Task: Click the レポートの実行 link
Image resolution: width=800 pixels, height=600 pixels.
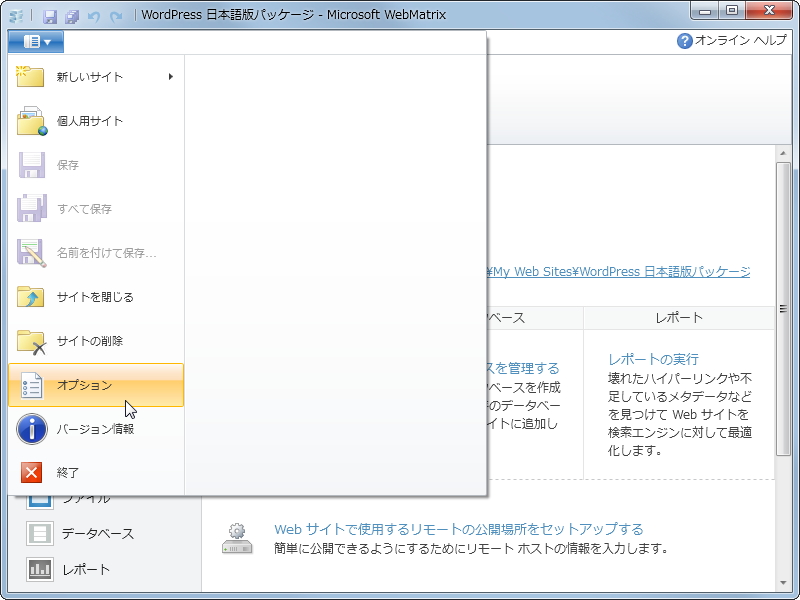Action: [655, 357]
